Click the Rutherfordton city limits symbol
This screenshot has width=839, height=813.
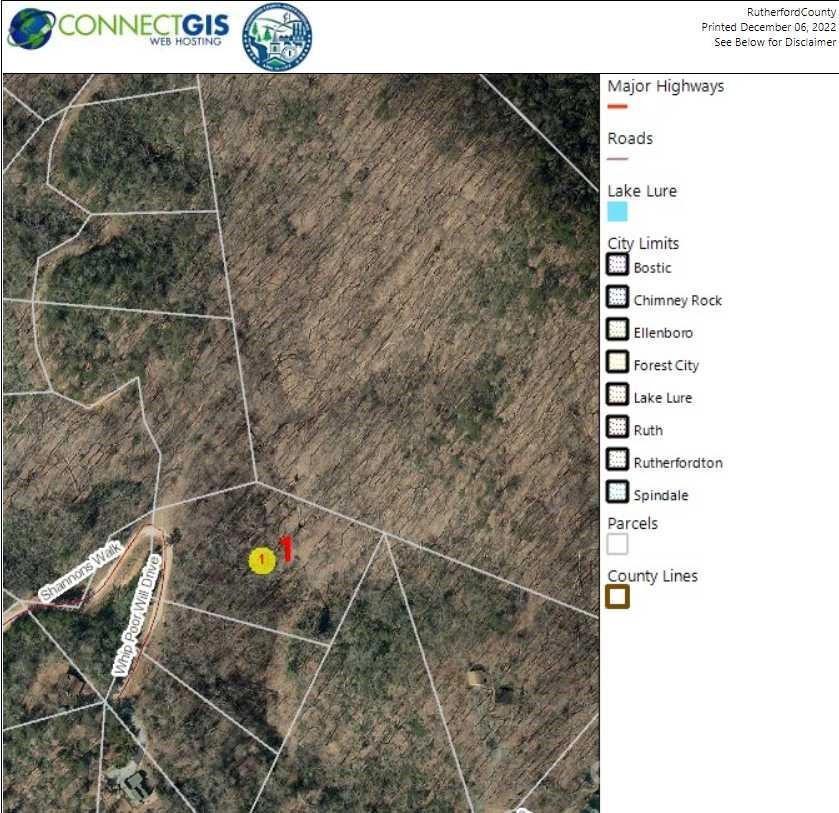click(617, 458)
